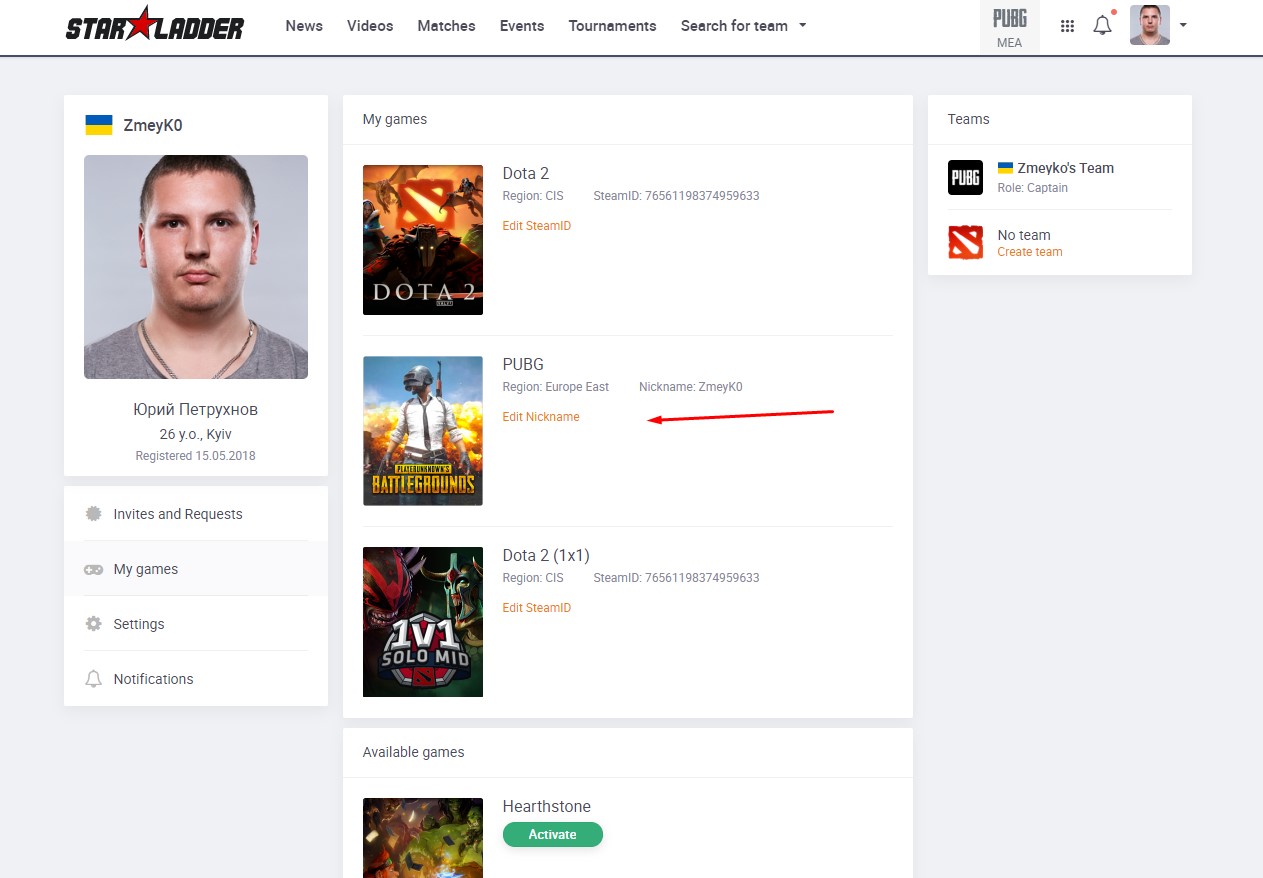The height and width of the screenshot is (878, 1263).
Task: Click the Settings gear icon in sidebar
Action: [93, 624]
